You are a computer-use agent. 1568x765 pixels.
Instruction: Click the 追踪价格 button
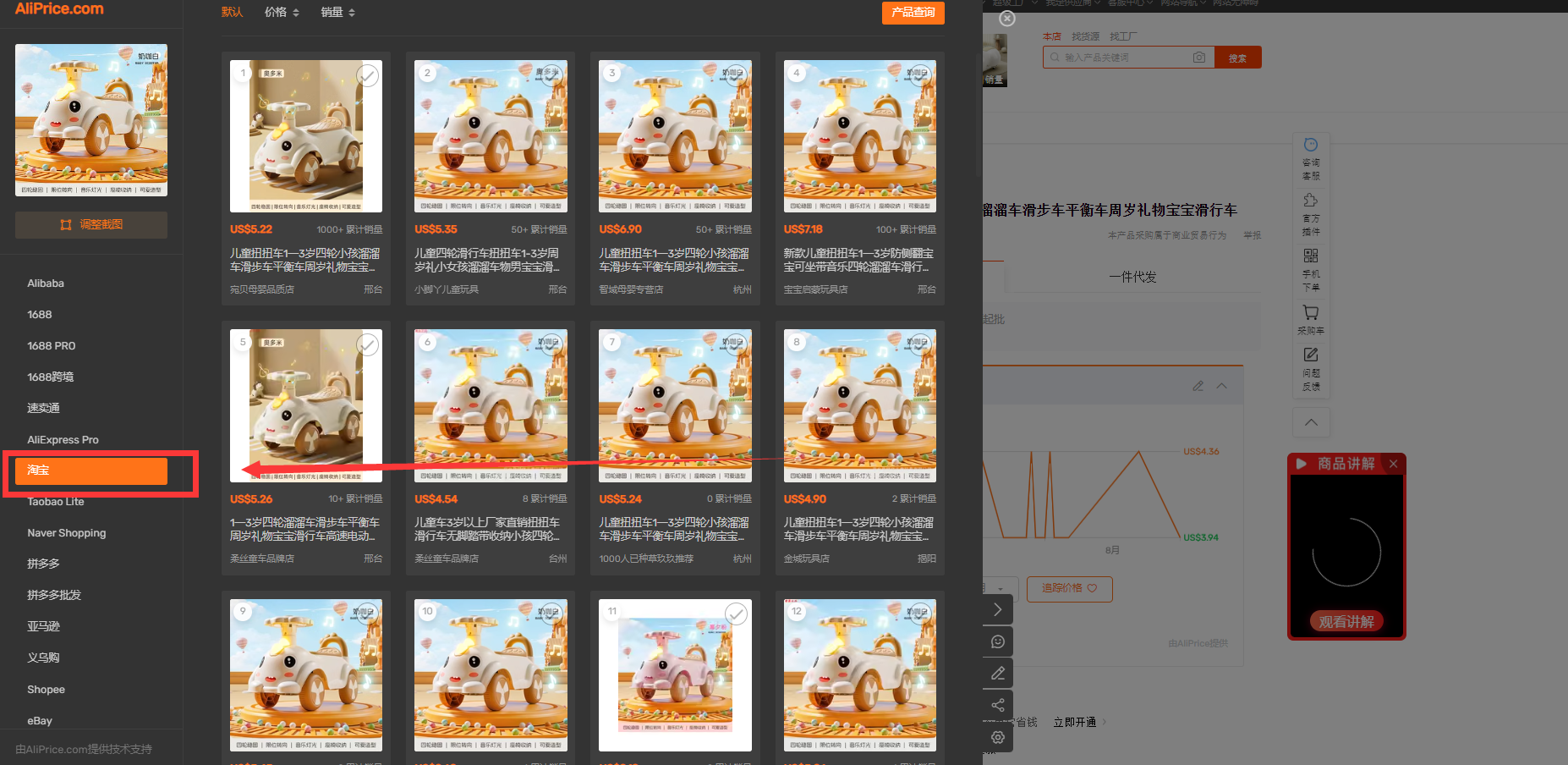point(1069,589)
